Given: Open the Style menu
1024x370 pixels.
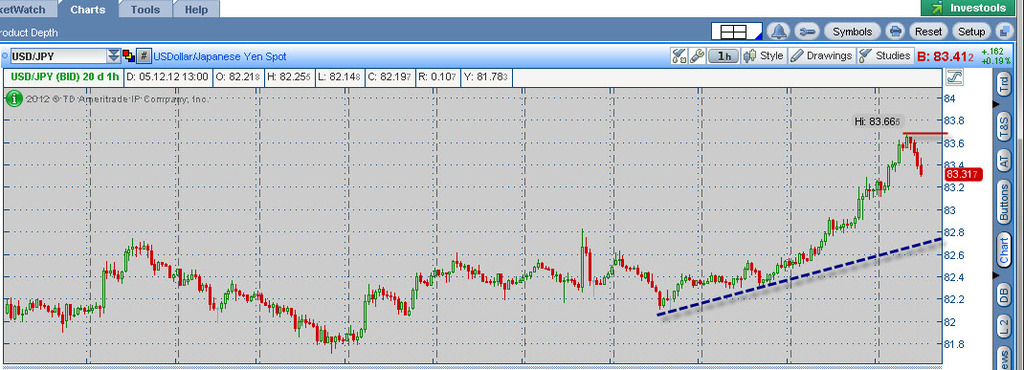Looking at the screenshot, I should tap(763, 56).
